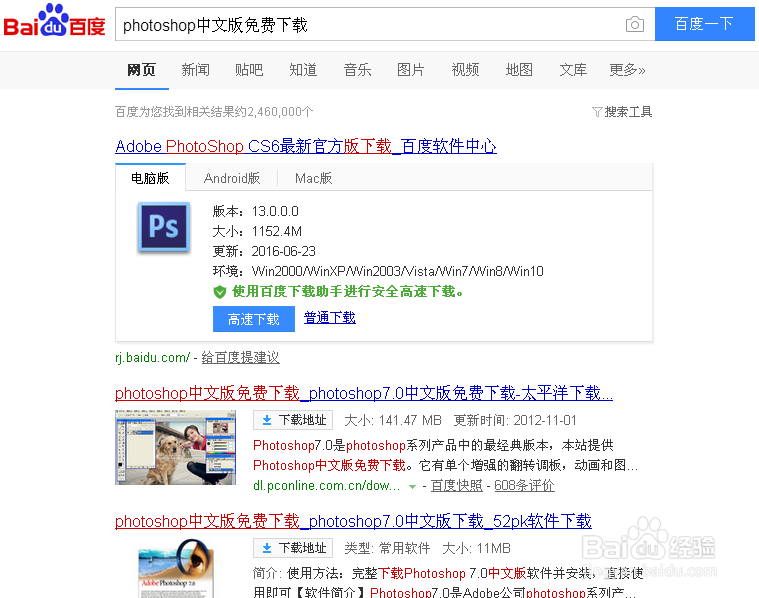Open the 知道 tab

point(303,70)
